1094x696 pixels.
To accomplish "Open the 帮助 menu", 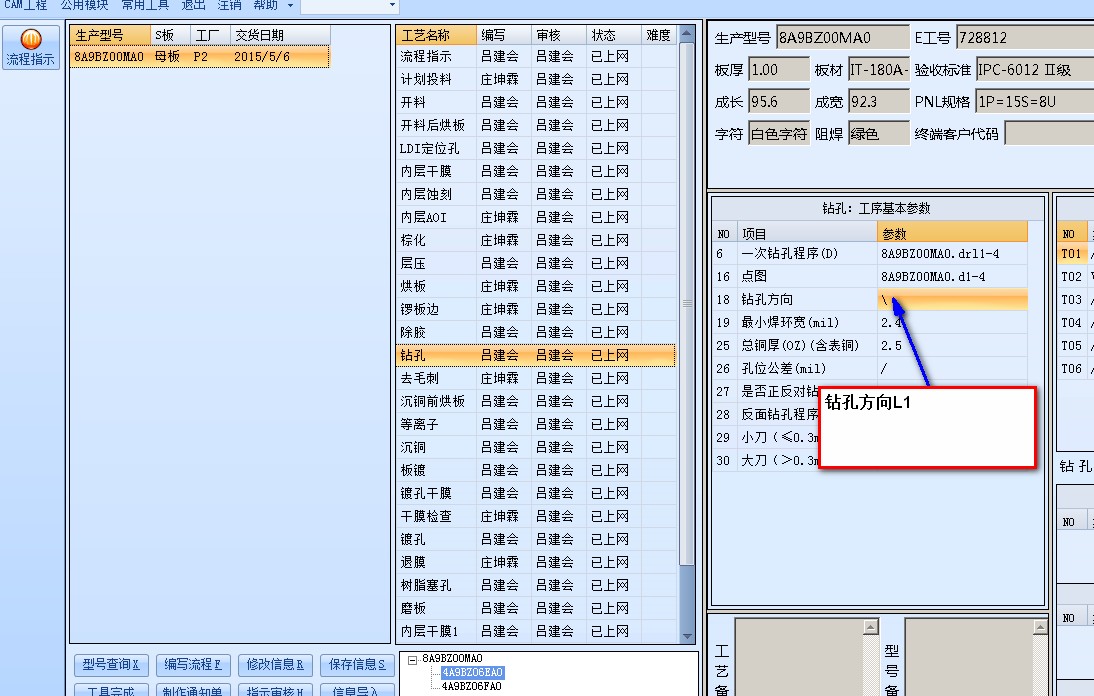I will (x=265, y=6).
